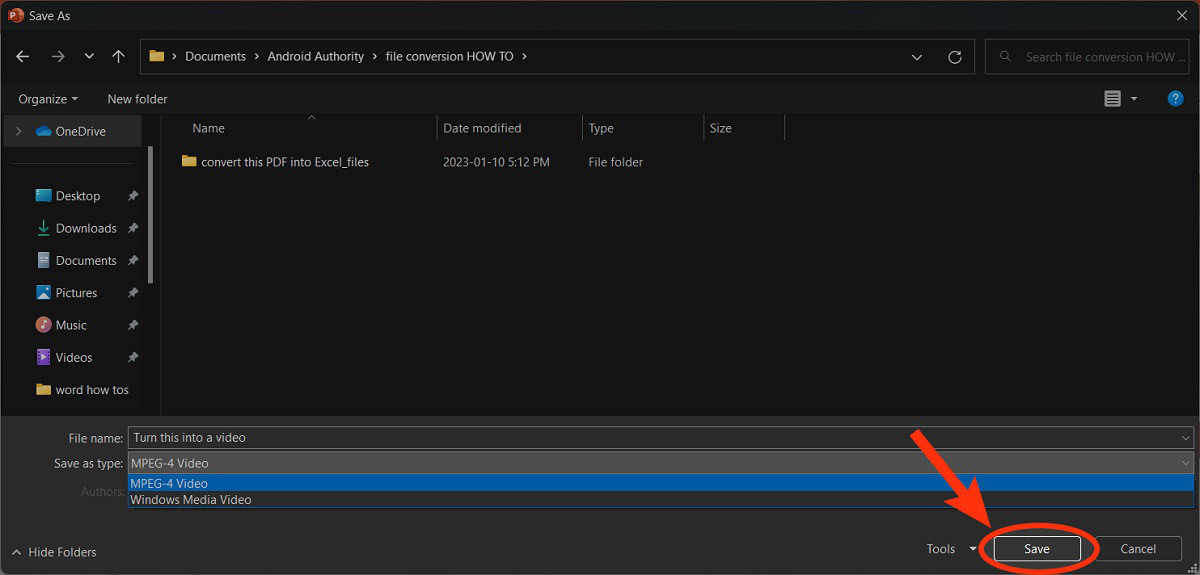Open the Help question mark icon
Screen dimensions: 1200x575
(1176, 98)
